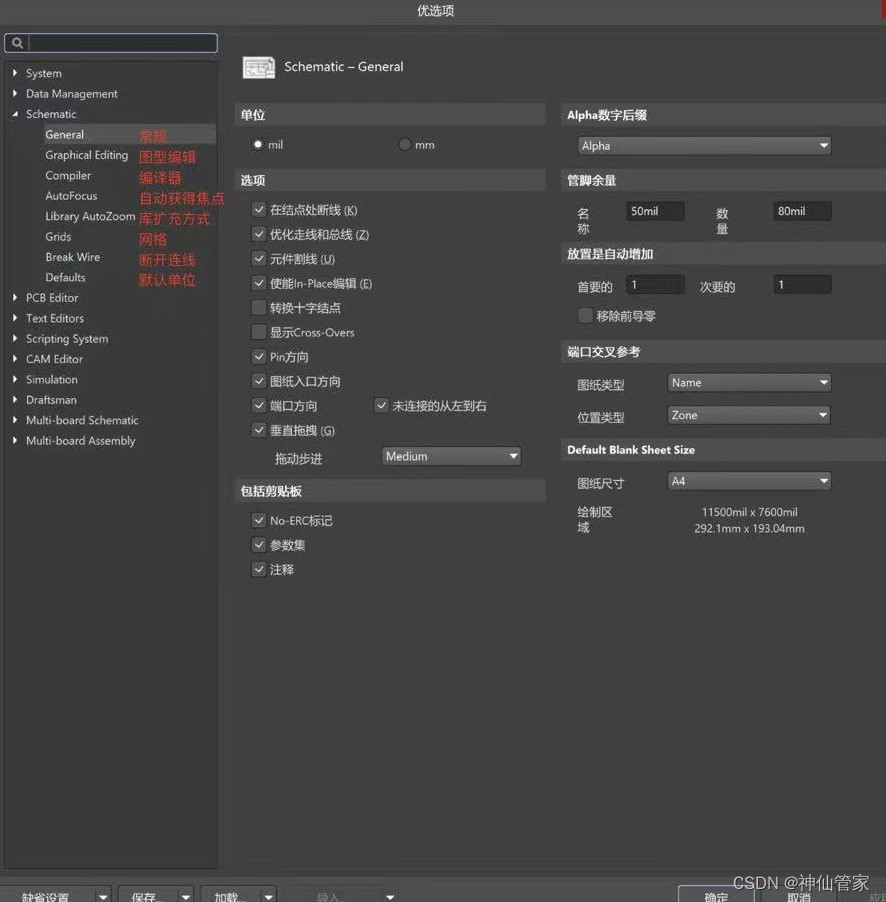
Task: Enable the 显示Cross-Overs checkbox
Action: [259, 333]
